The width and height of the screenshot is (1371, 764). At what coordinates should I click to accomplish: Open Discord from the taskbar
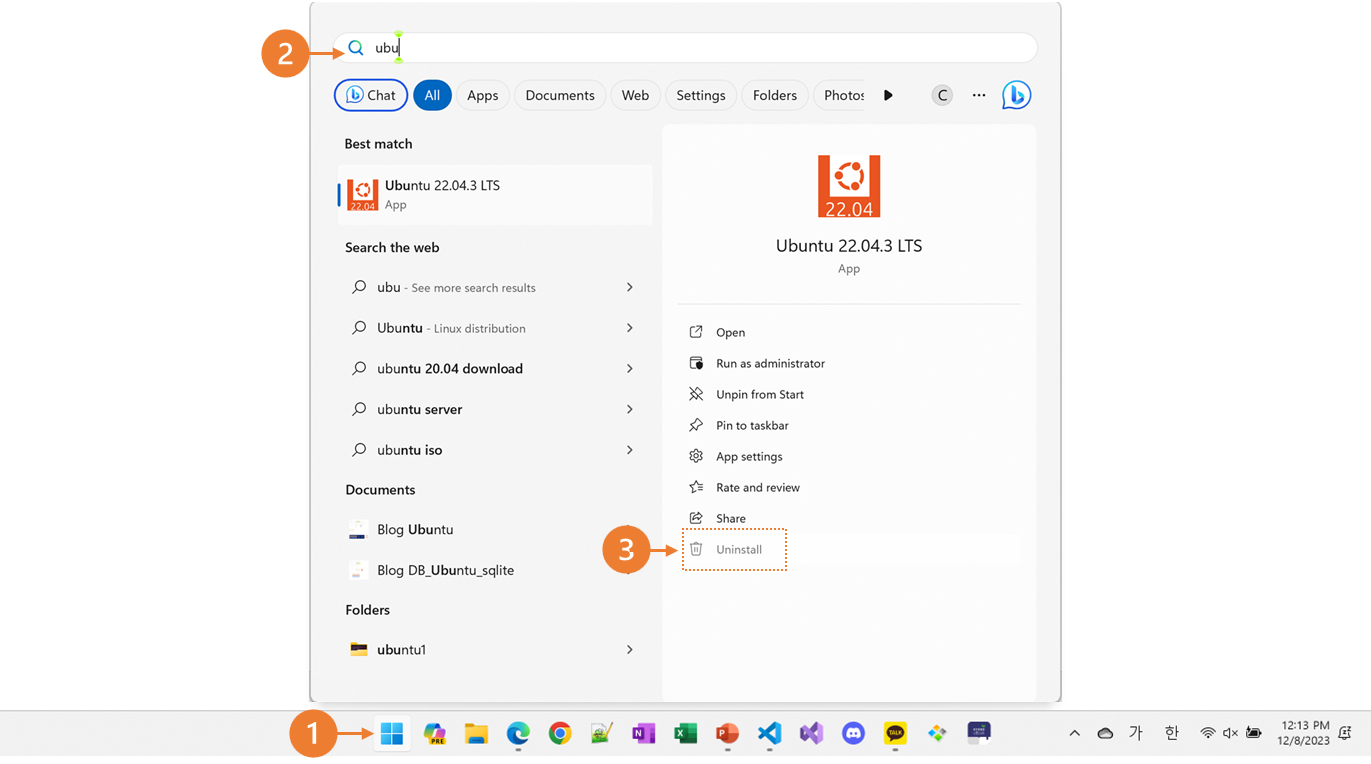point(853,733)
